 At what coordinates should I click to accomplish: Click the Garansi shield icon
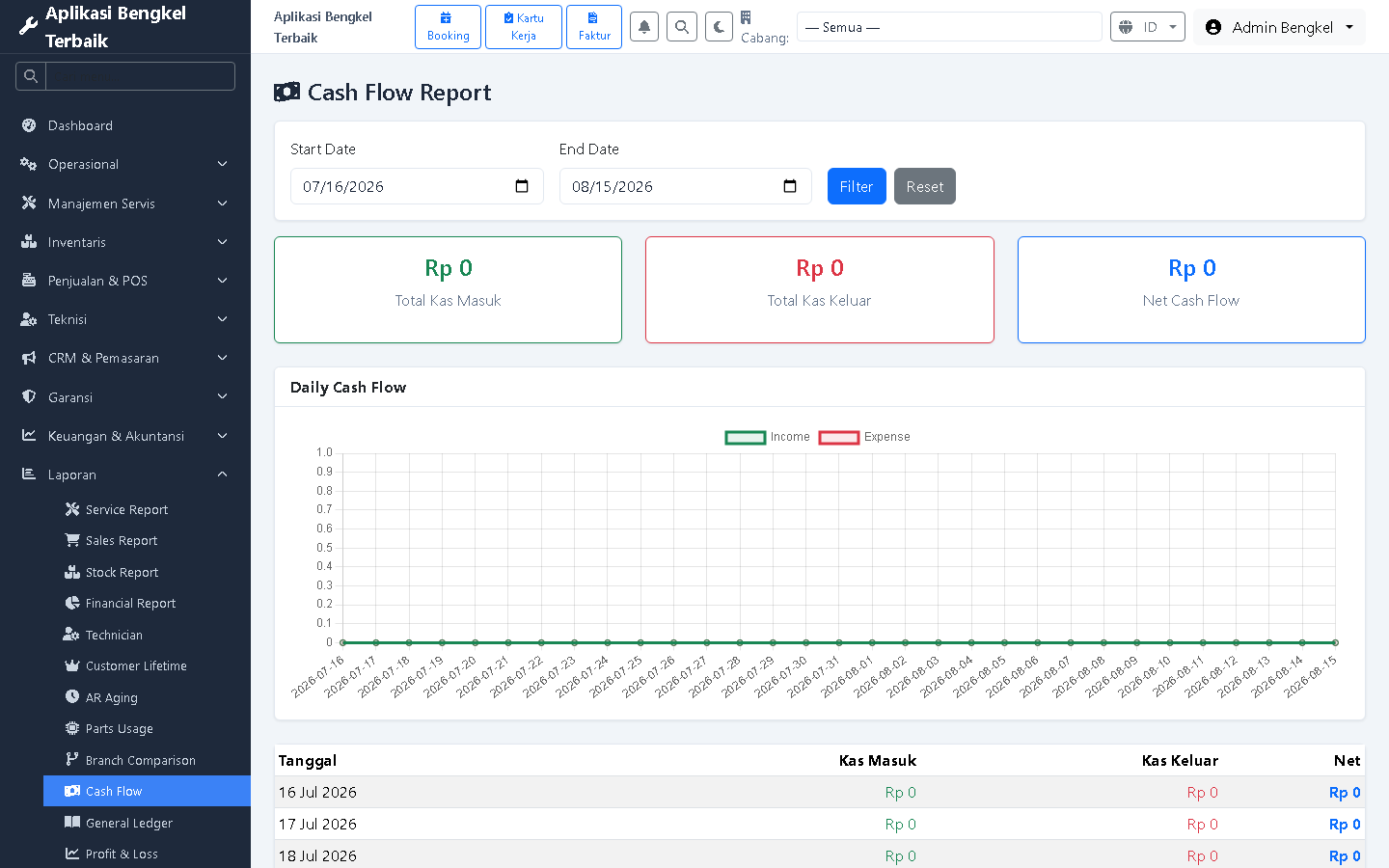pyautogui.click(x=29, y=396)
